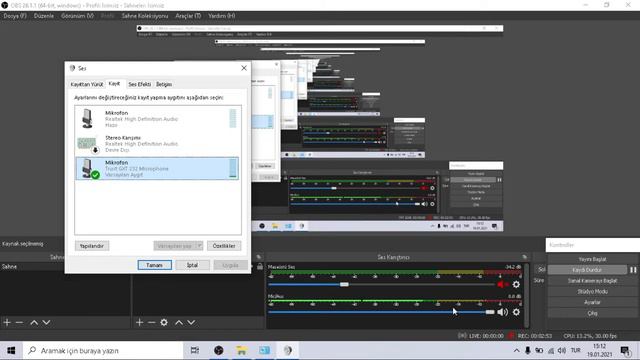Open the Windows Start menu
640x360 pixels.
11,351
